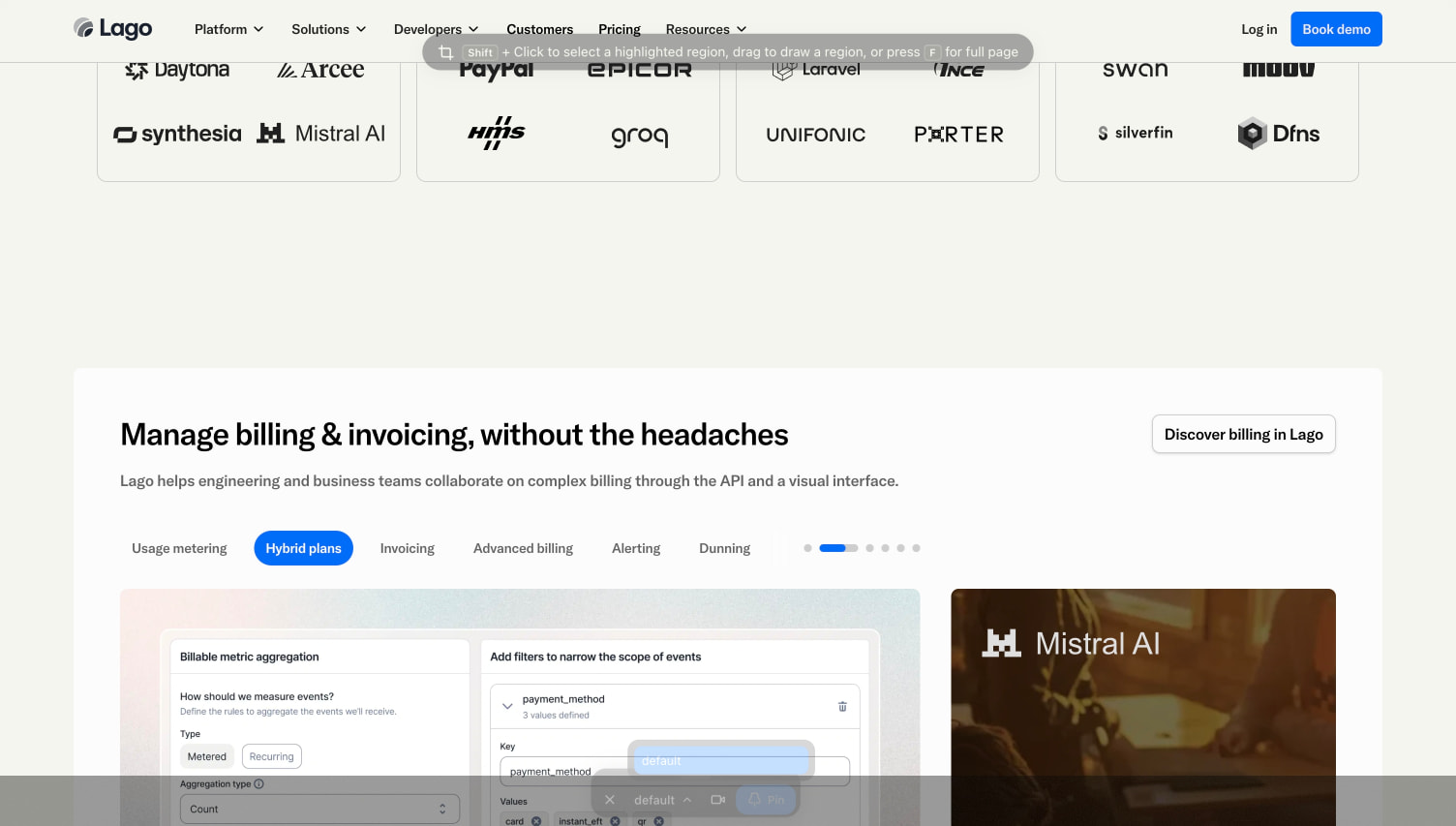Viewport: 1456px width, 826px height.
Task: Click the Arcee logo
Action: (x=320, y=70)
